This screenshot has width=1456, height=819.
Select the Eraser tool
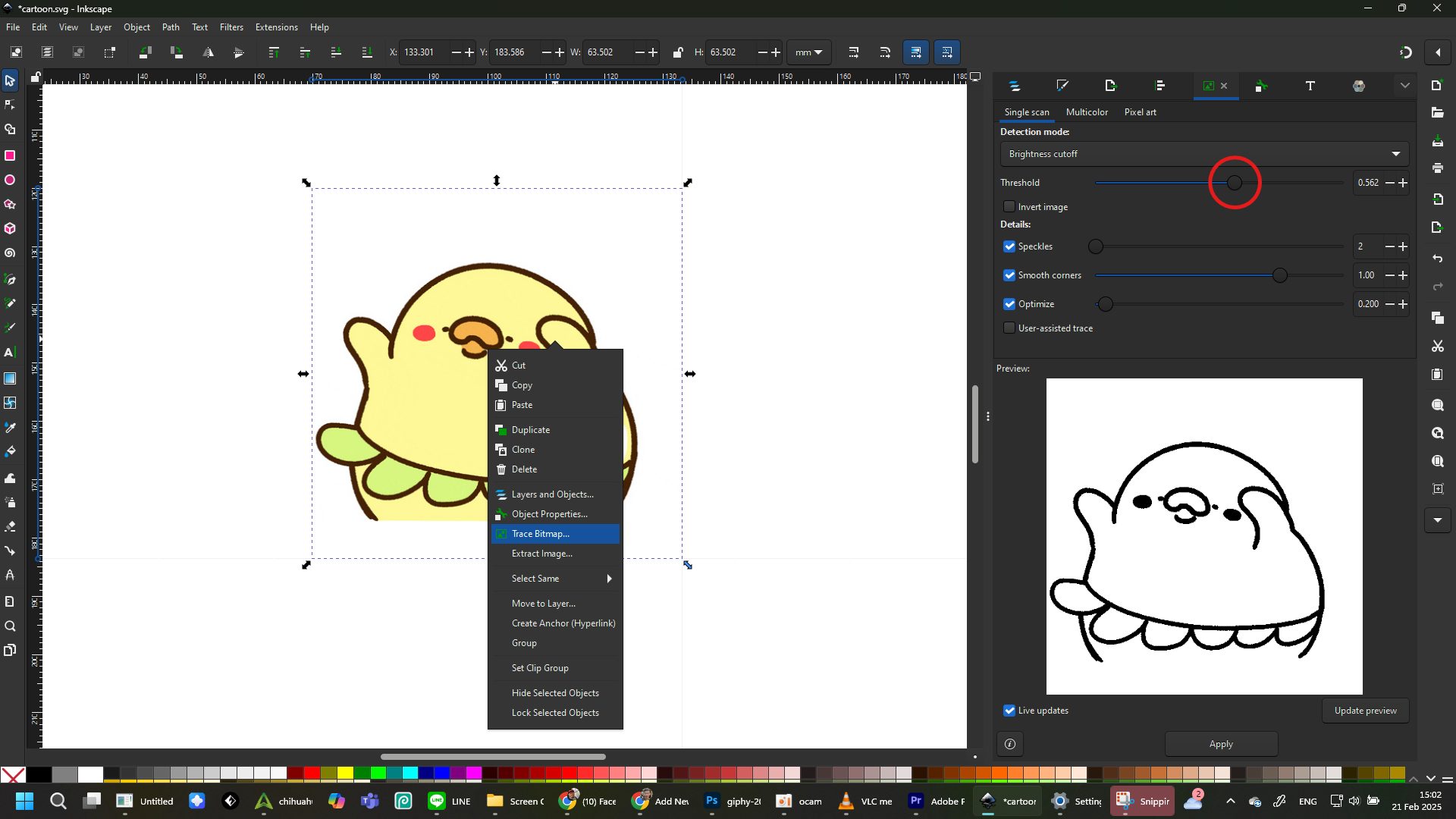(10, 526)
